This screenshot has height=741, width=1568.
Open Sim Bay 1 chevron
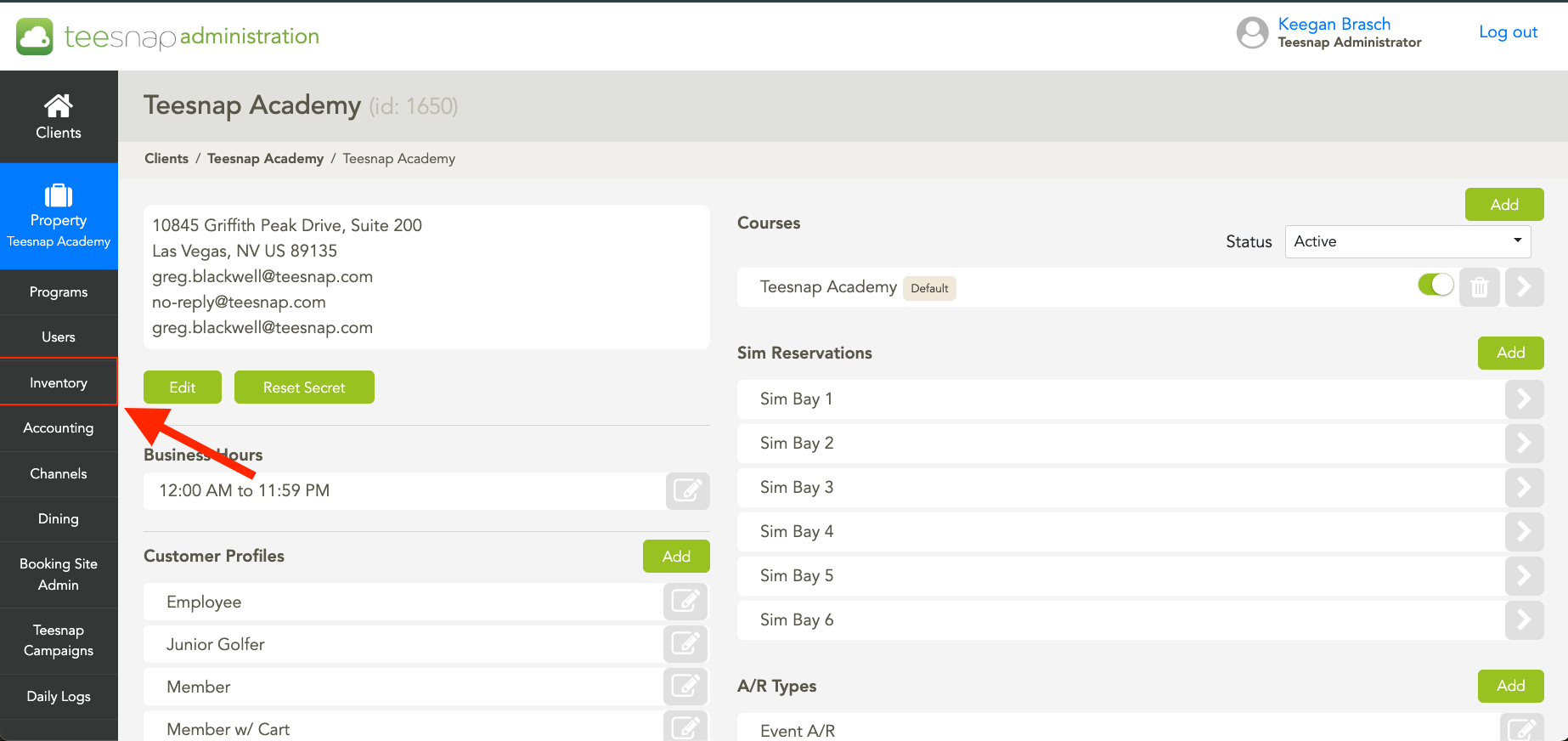coord(1524,399)
